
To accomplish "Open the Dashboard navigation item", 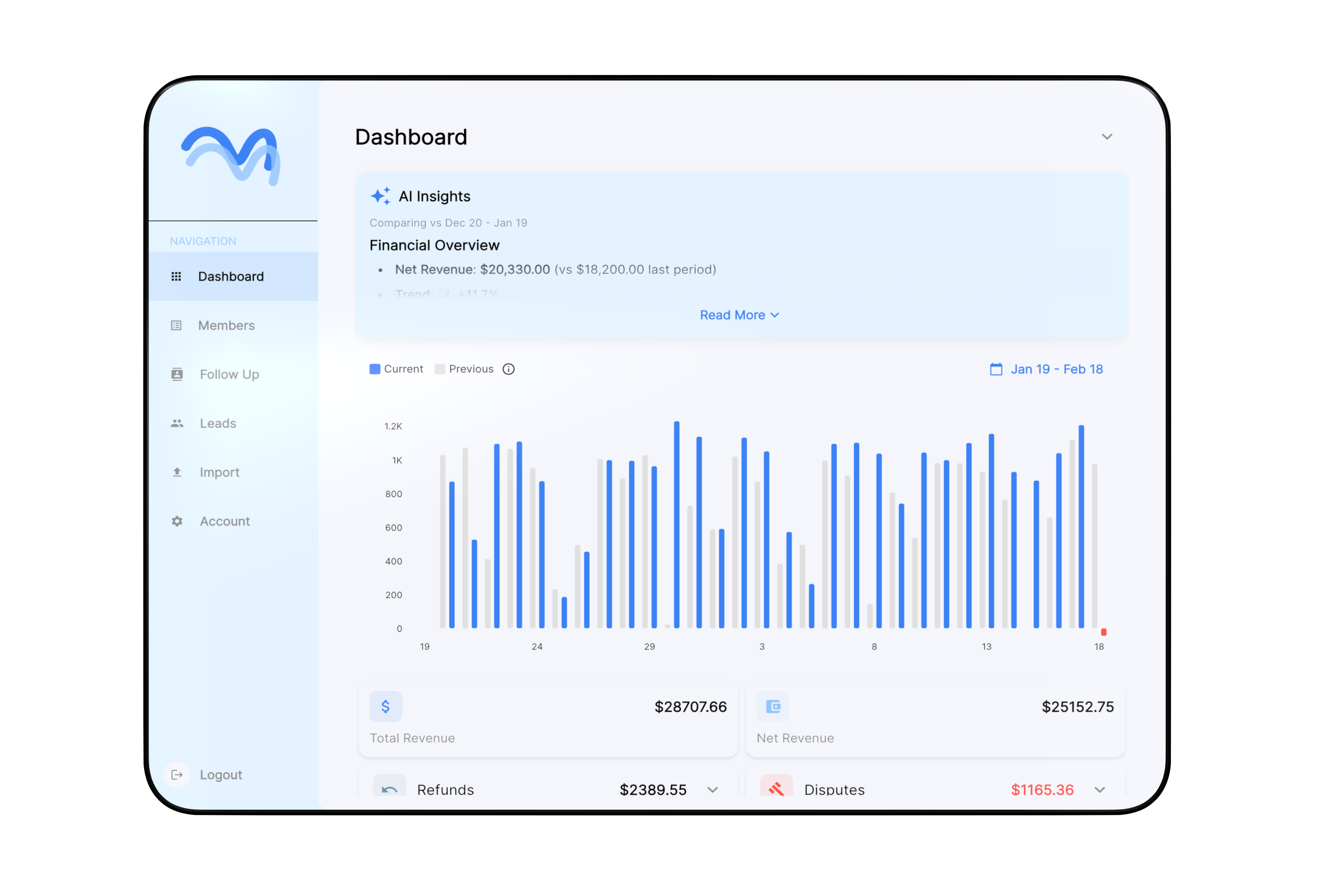I will point(233,277).
